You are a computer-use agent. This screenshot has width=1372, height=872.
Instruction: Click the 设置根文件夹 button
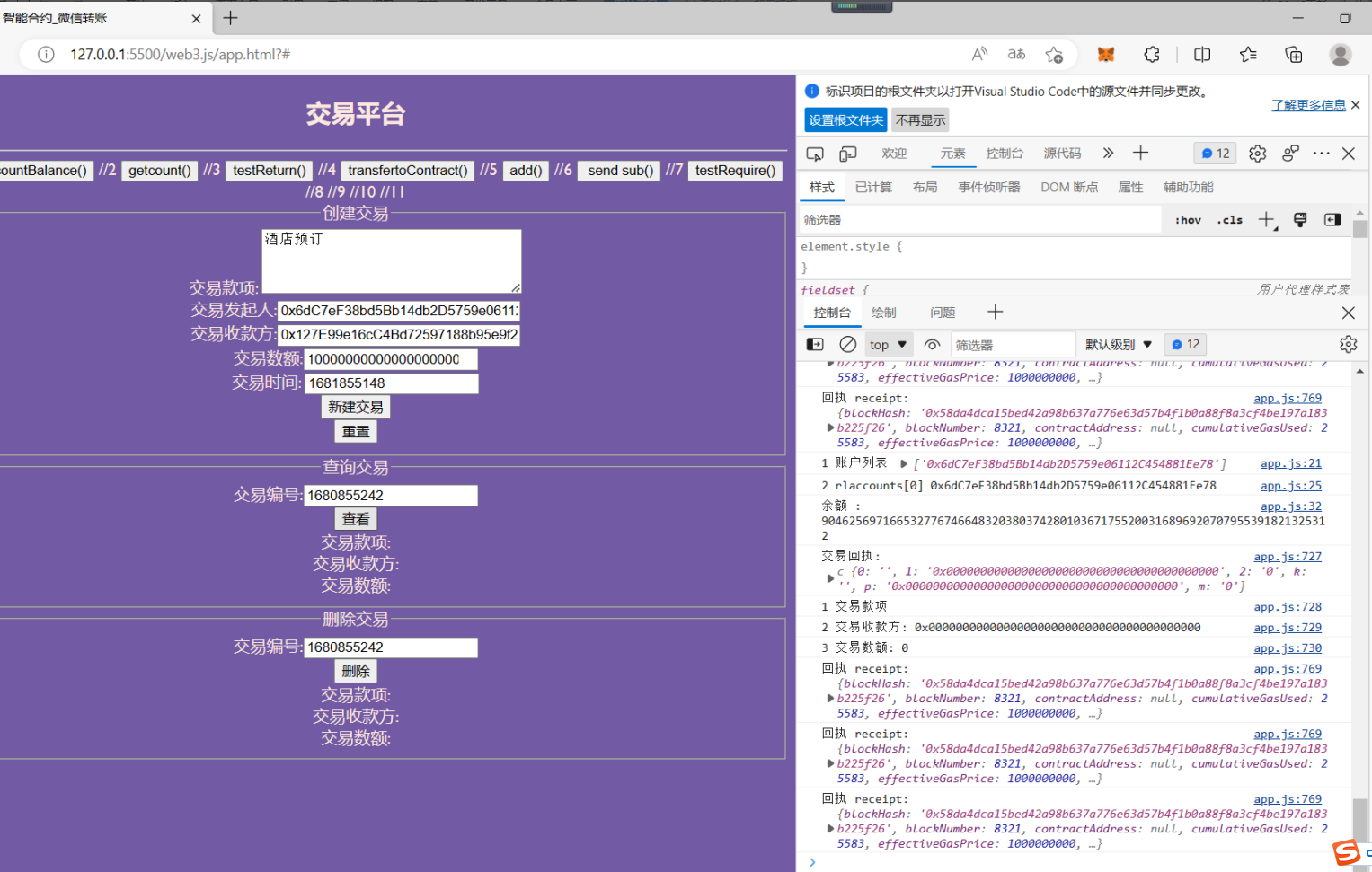pyautogui.click(x=845, y=120)
